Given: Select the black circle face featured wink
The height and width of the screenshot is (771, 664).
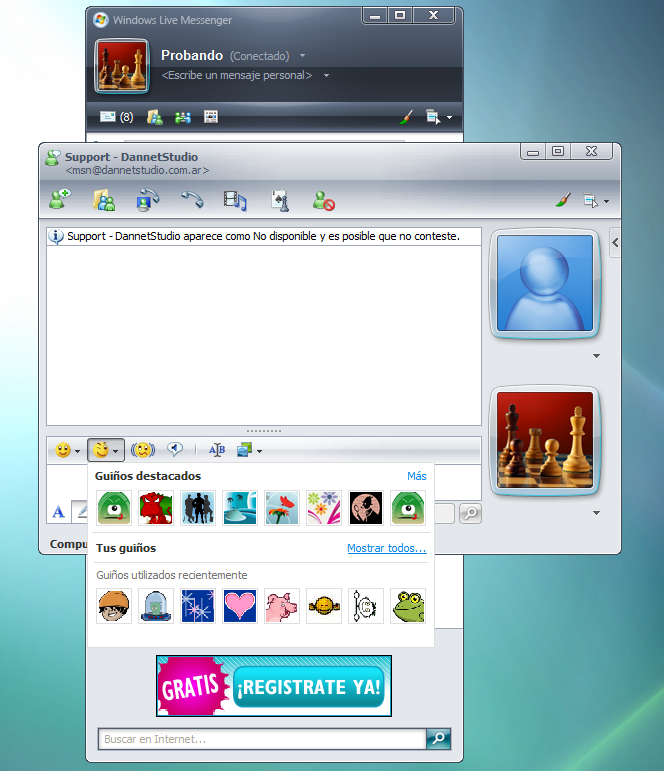Looking at the screenshot, I should tap(366, 508).
